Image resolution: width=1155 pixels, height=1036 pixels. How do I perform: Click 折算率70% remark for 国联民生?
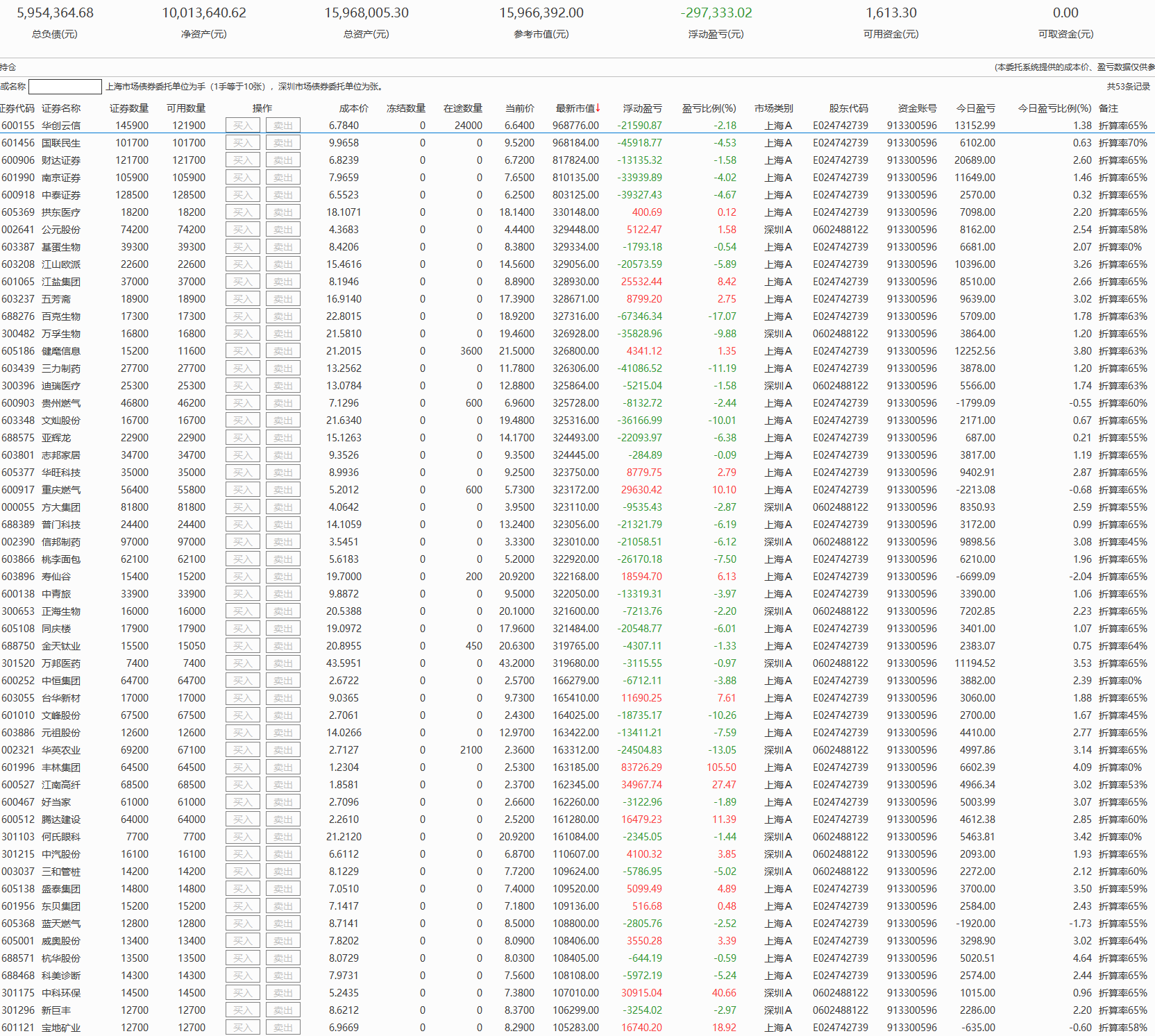click(x=1123, y=143)
